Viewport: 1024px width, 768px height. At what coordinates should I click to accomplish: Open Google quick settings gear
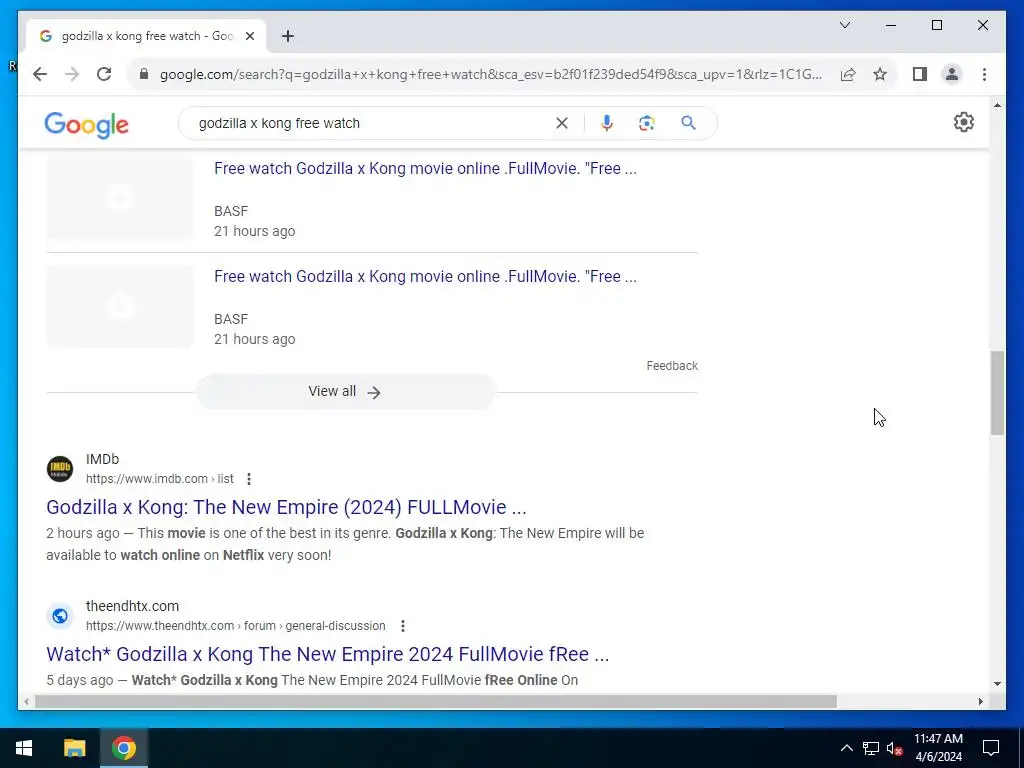click(963, 122)
